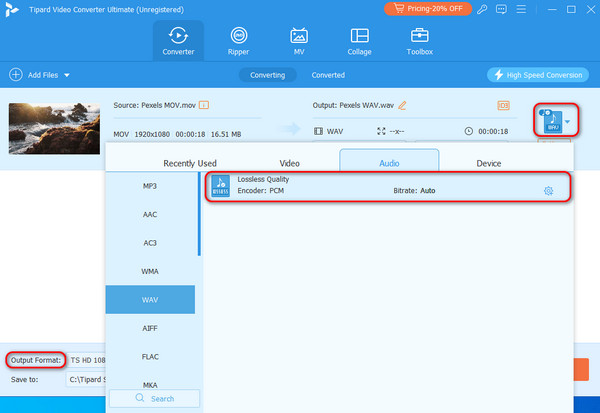Click the search magnifier icon

pyautogui.click(x=140, y=398)
